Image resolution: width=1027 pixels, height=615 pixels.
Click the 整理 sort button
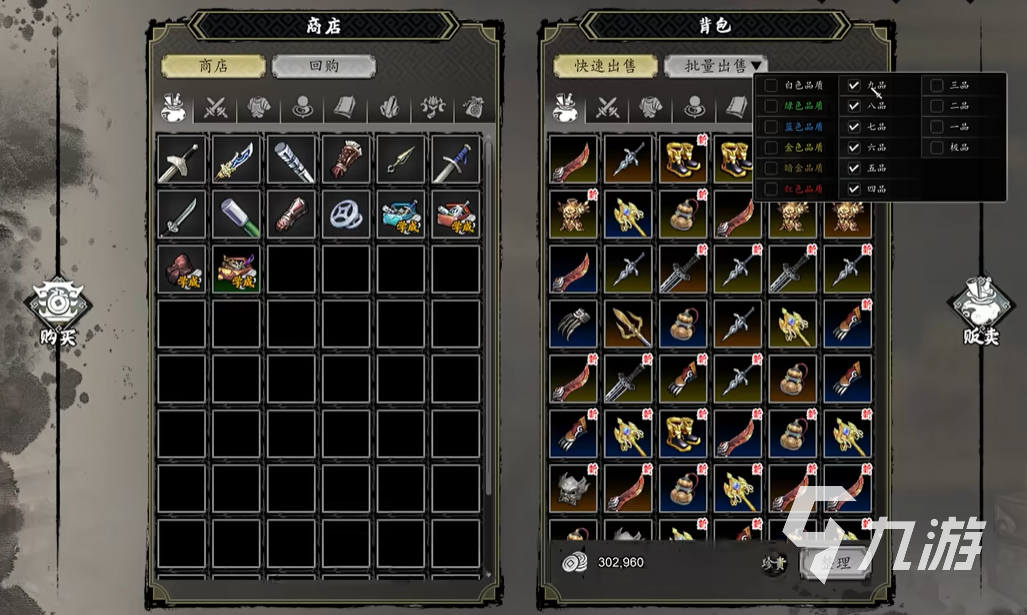click(x=836, y=563)
